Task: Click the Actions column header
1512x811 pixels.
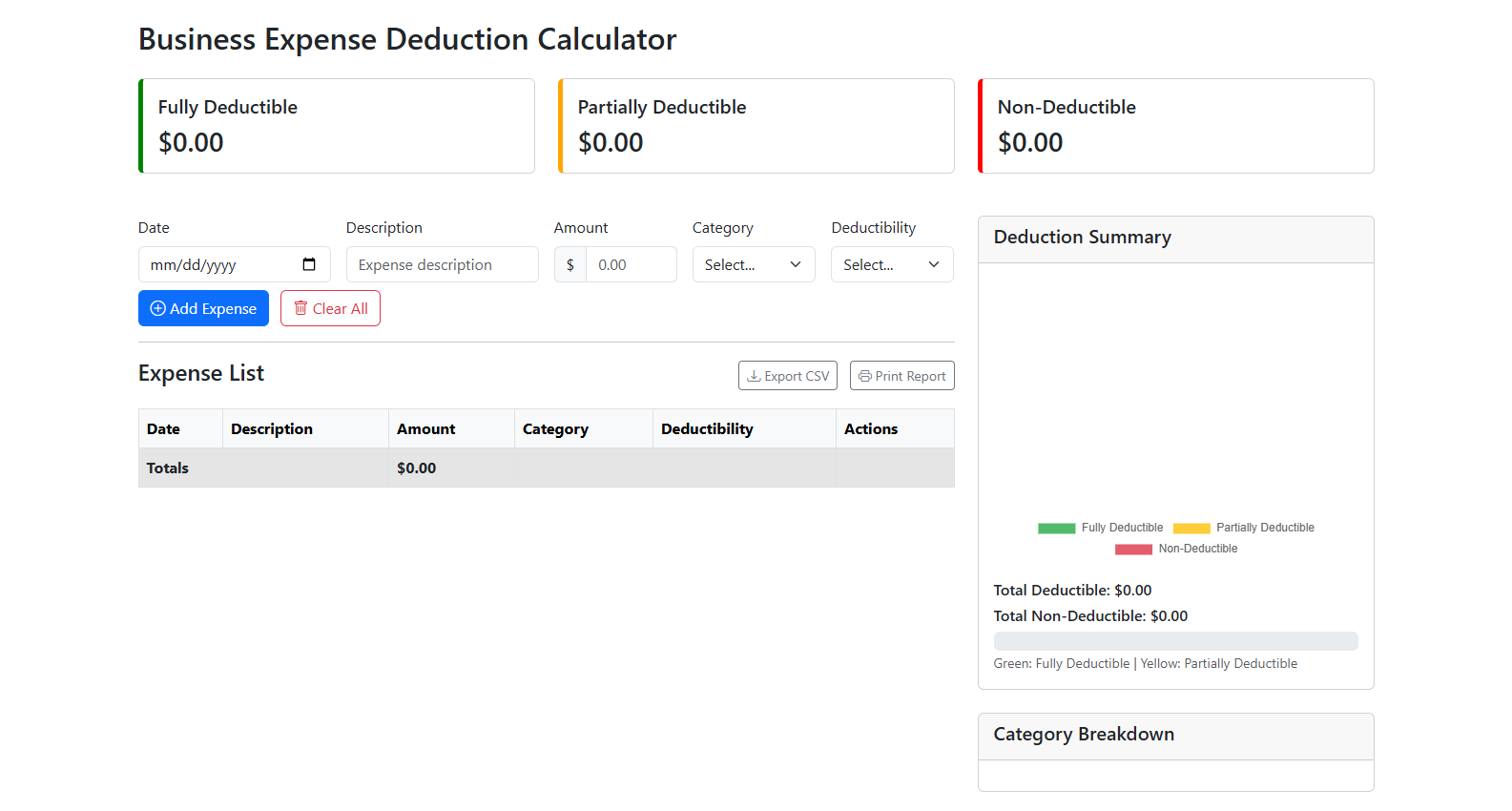Action: tap(895, 428)
